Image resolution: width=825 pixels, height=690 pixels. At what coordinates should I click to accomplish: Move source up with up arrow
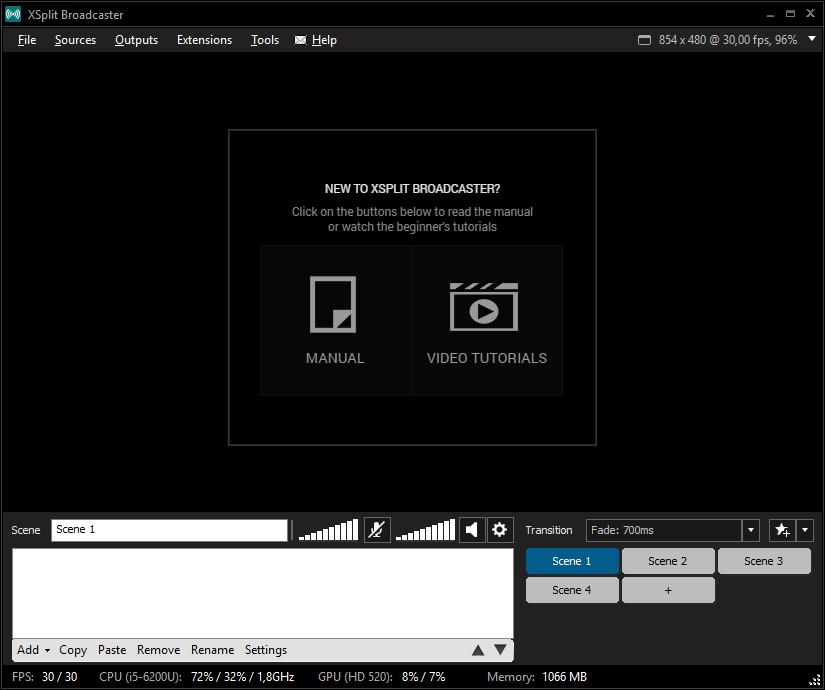tap(478, 650)
